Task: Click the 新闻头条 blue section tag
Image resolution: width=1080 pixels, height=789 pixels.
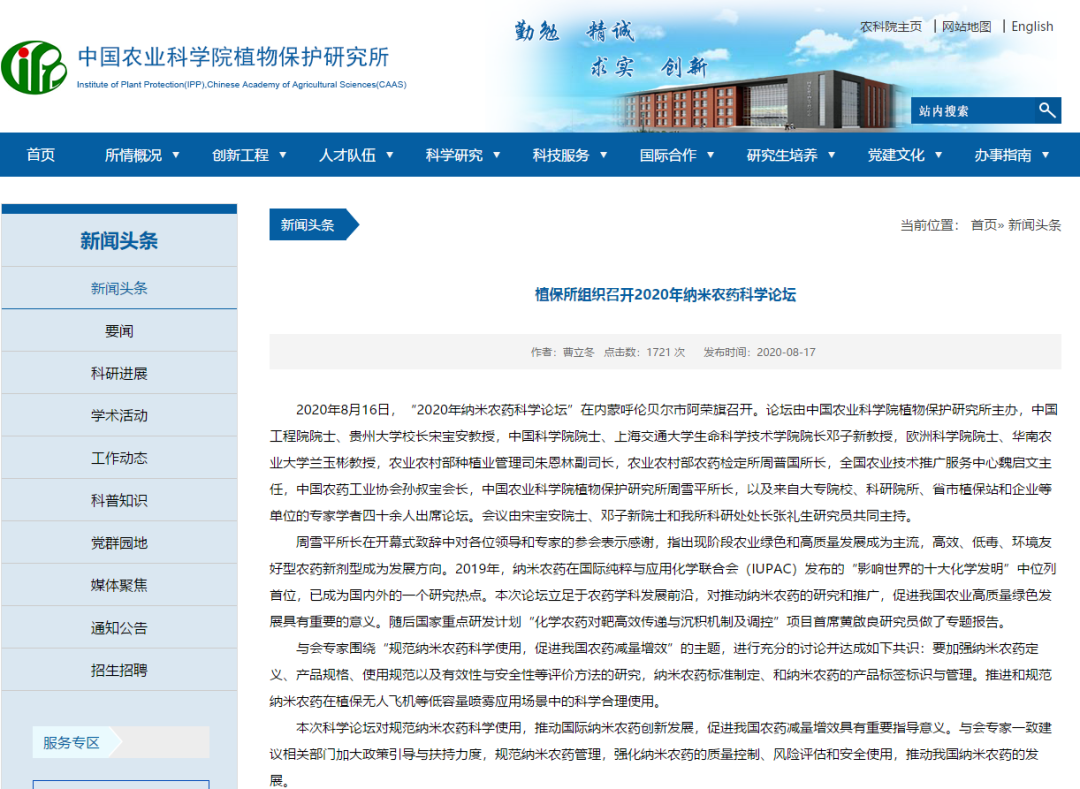Action: point(313,224)
